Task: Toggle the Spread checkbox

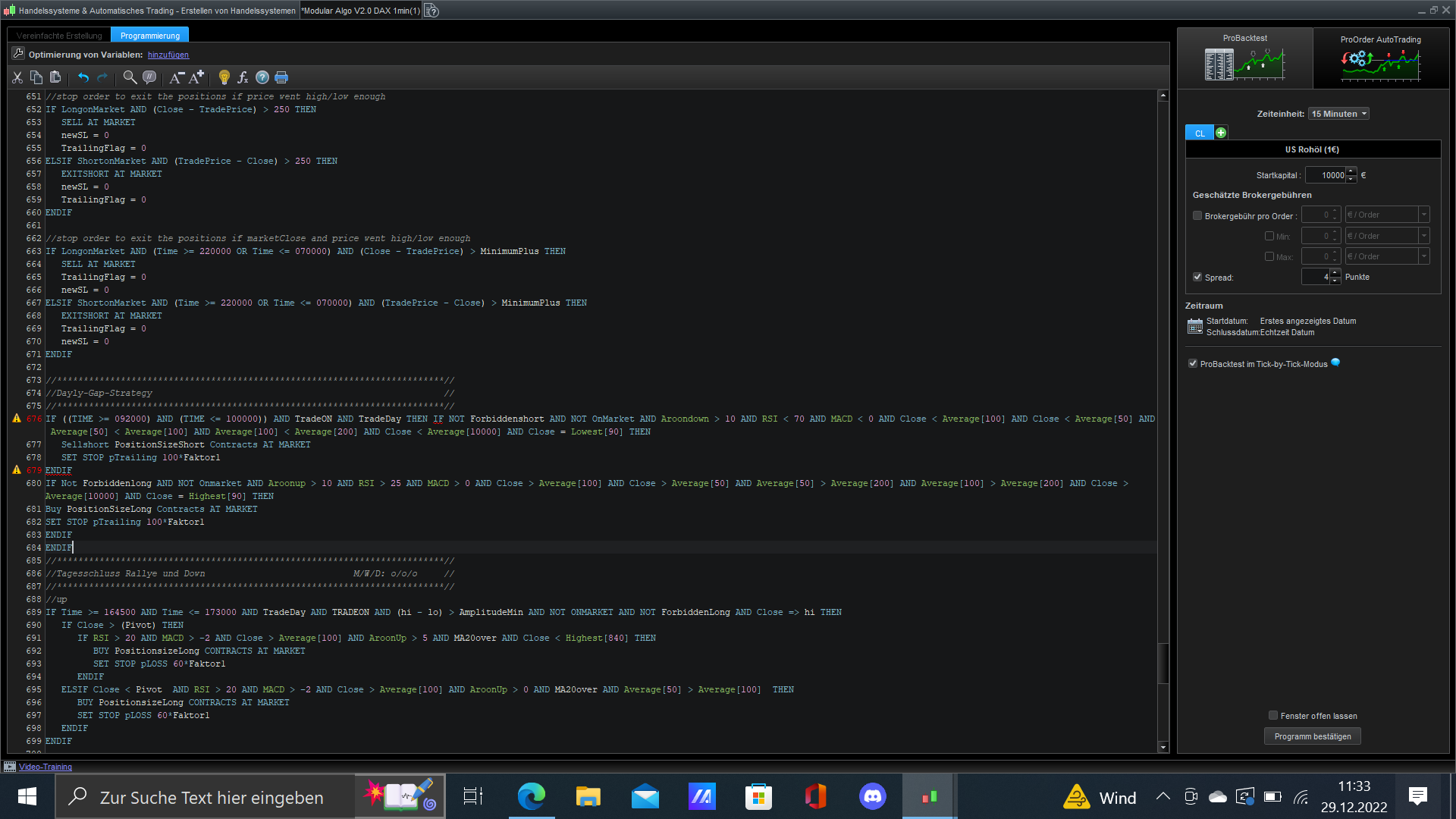Action: pyautogui.click(x=1197, y=277)
